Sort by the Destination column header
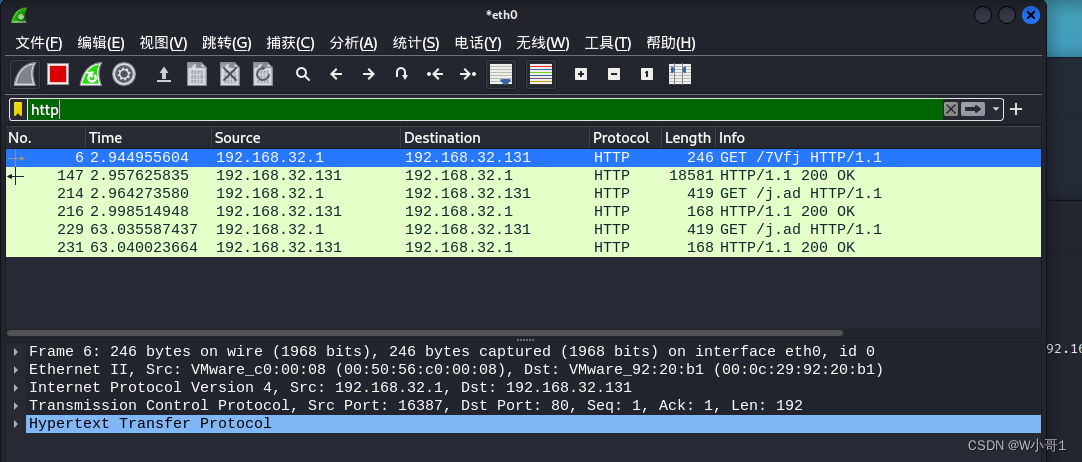The image size is (1082, 462). 495,138
